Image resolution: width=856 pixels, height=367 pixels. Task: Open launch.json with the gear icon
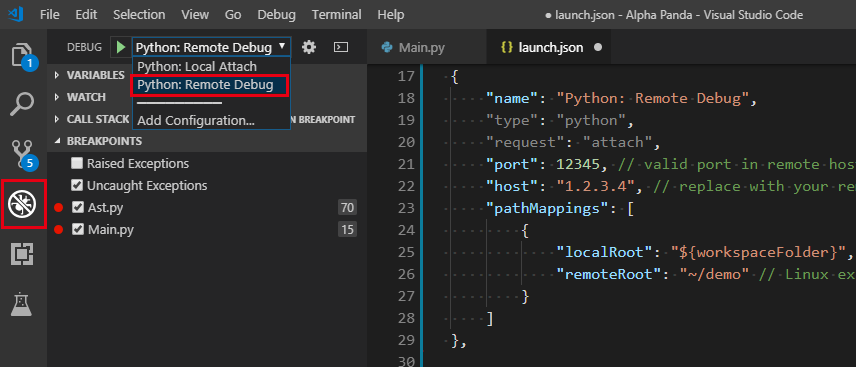coord(309,48)
